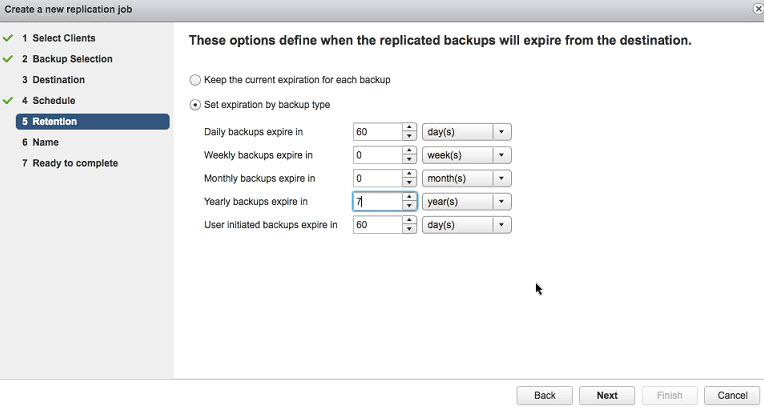Click the Next button
764x411 pixels.
(x=607, y=395)
